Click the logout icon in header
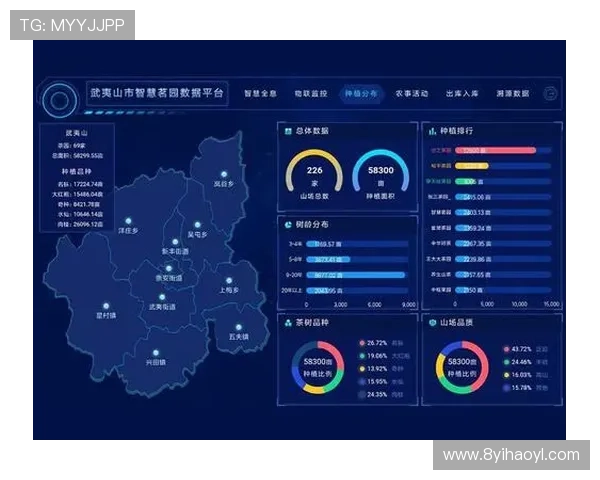The image size is (600, 480). (550, 93)
